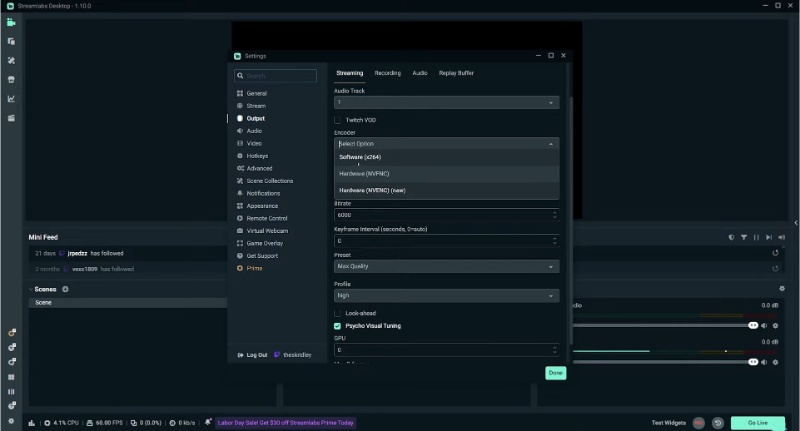Open Scene Collections settings category

click(x=269, y=181)
